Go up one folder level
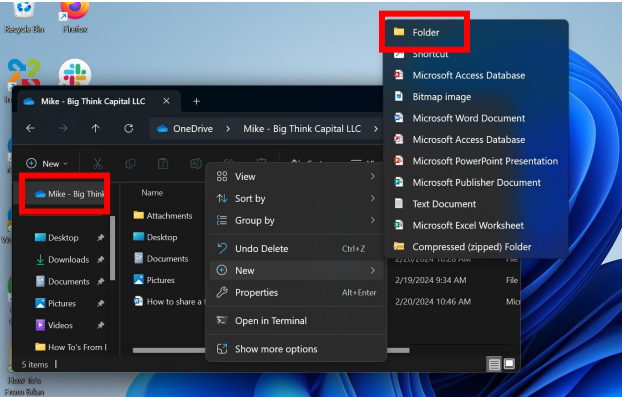The width and height of the screenshot is (622, 397). point(96,128)
